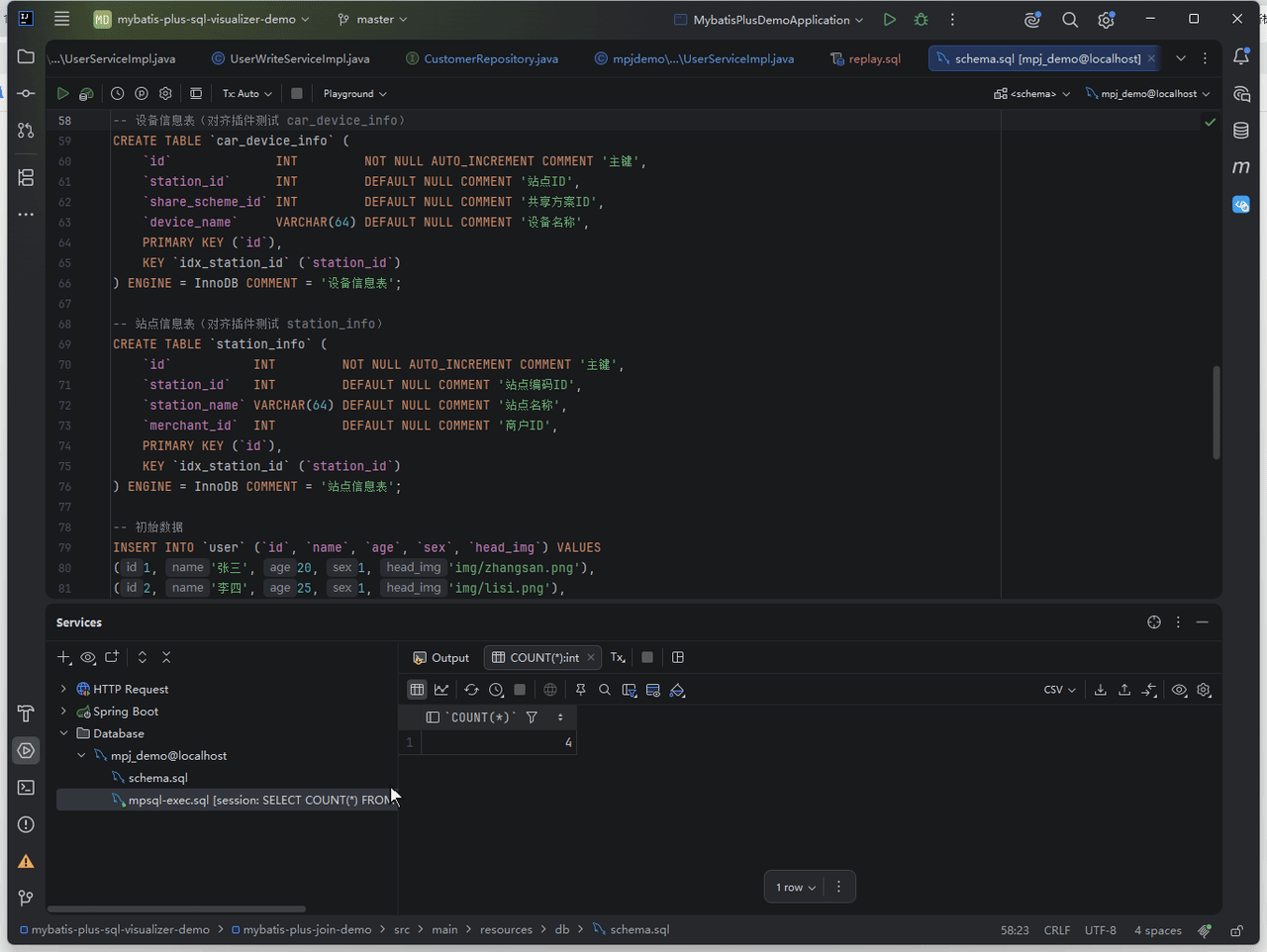Open the query history clock icon in the editor toolbar

117,93
